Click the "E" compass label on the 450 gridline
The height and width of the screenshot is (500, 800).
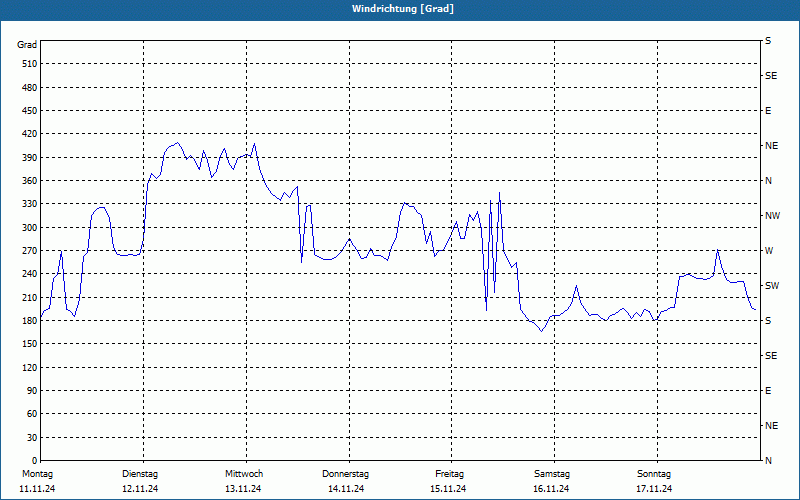pos(768,111)
